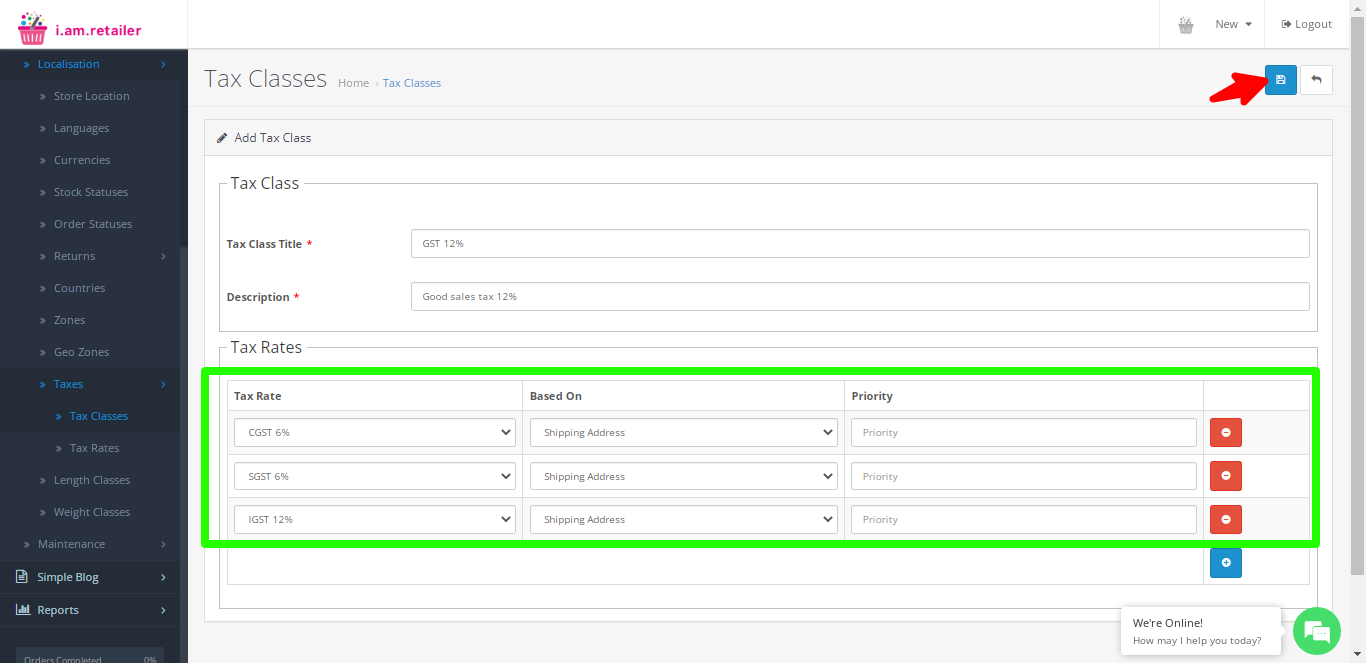Screen dimensions: 1366x663
Task: Click Priority field in IGST row
Action: tap(1024, 519)
